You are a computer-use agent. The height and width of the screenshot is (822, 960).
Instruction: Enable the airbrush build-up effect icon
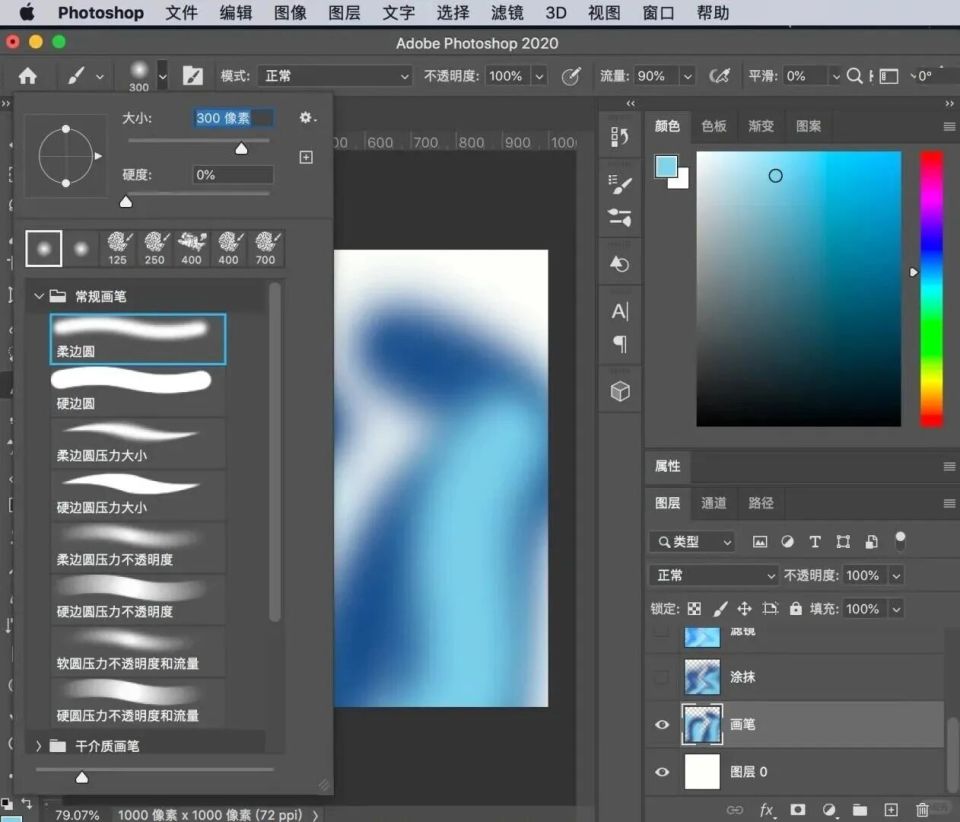coord(718,76)
